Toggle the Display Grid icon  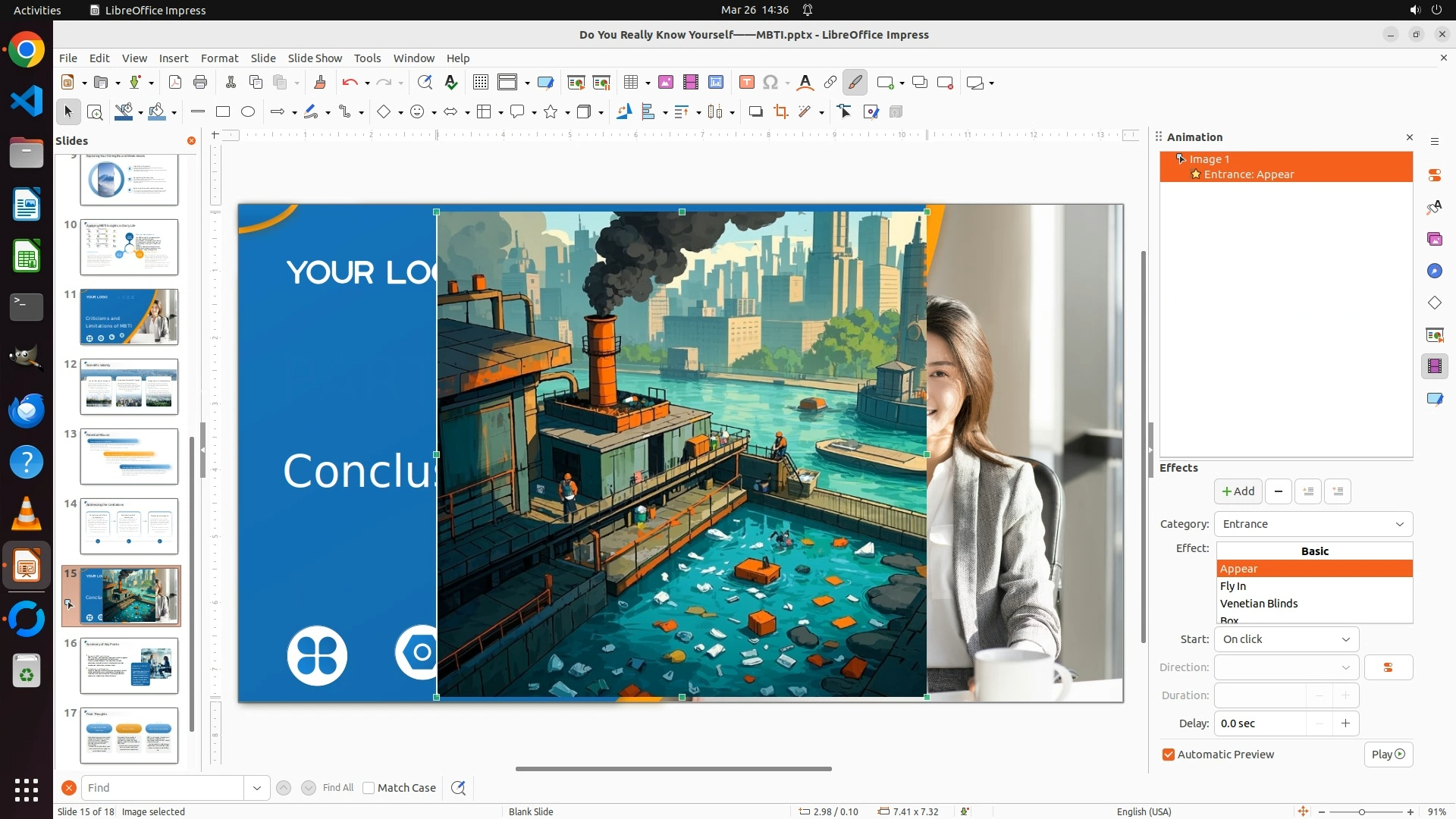(480, 83)
